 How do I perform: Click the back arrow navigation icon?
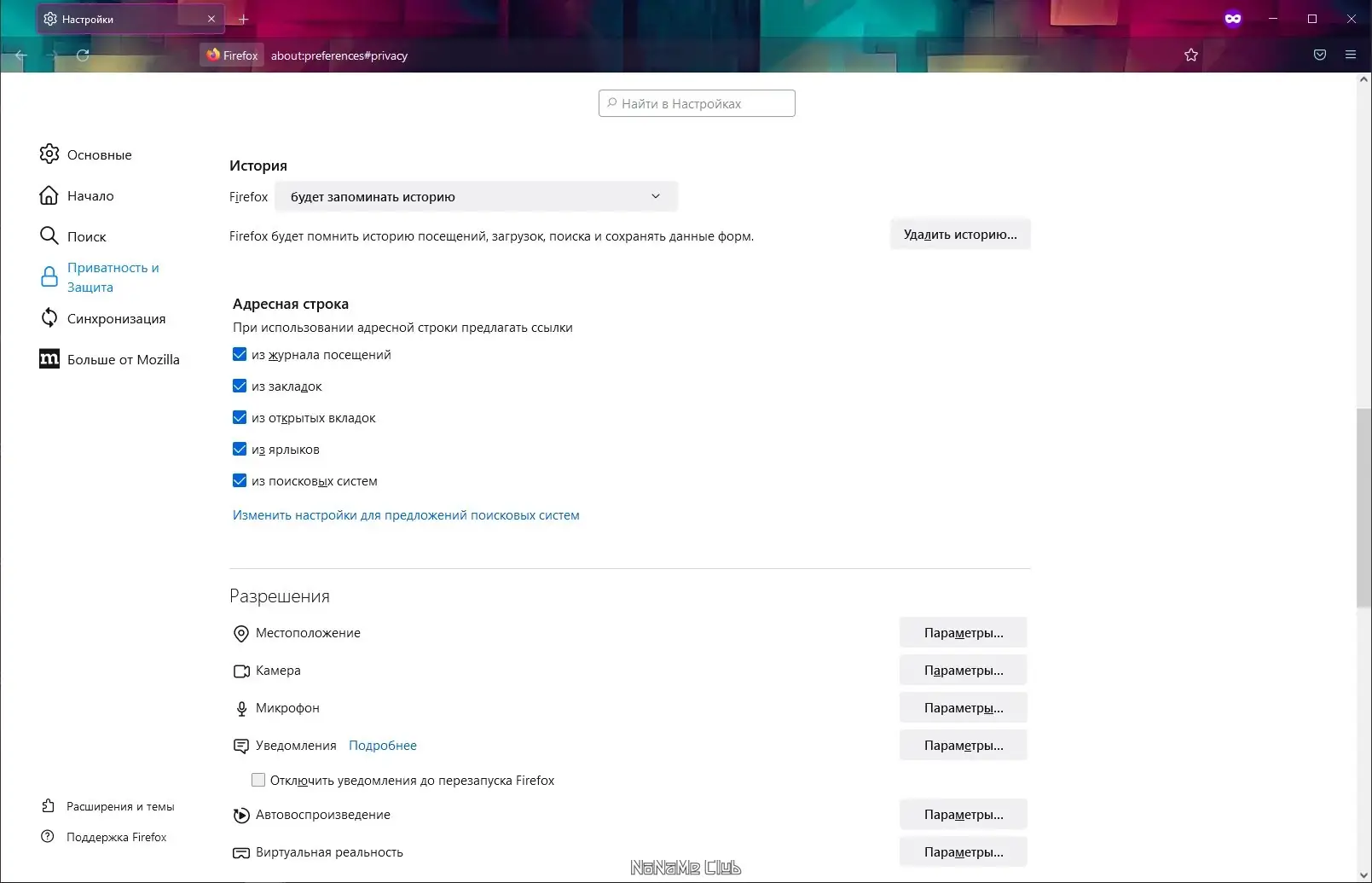coord(21,55)
